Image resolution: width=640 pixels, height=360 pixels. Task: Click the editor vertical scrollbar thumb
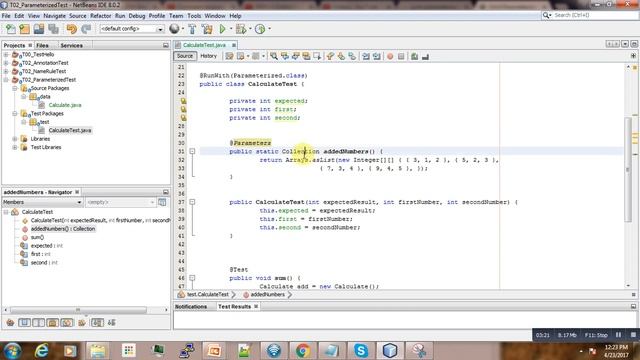pos(628,169)
